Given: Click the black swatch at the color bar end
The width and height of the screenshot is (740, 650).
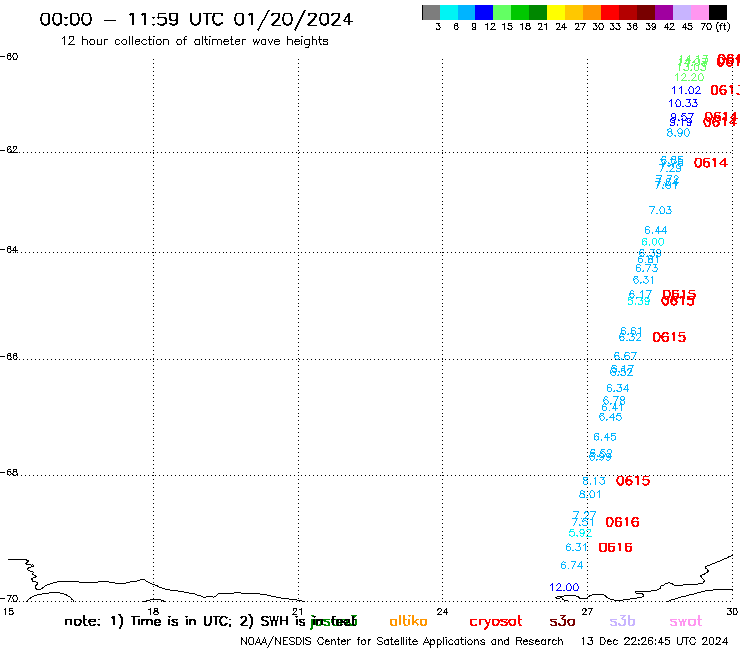Looking at the screenshot, I should (x=718, y=12).
